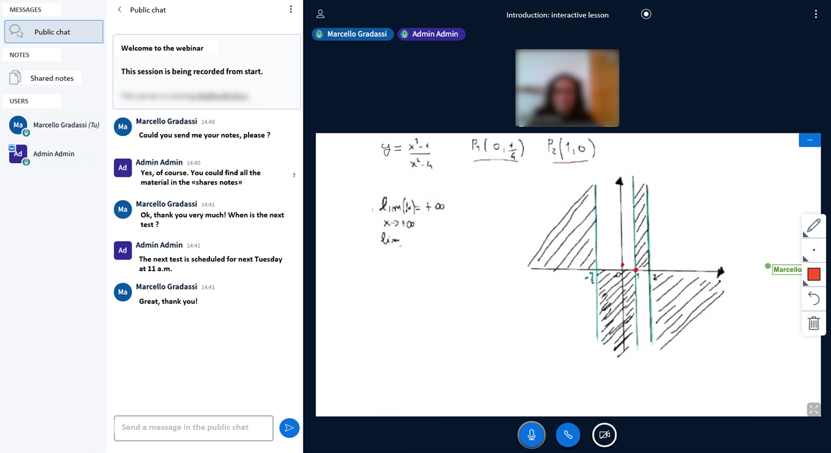
Task: Open the Public chat conversation
Action: tap(54, 32)
